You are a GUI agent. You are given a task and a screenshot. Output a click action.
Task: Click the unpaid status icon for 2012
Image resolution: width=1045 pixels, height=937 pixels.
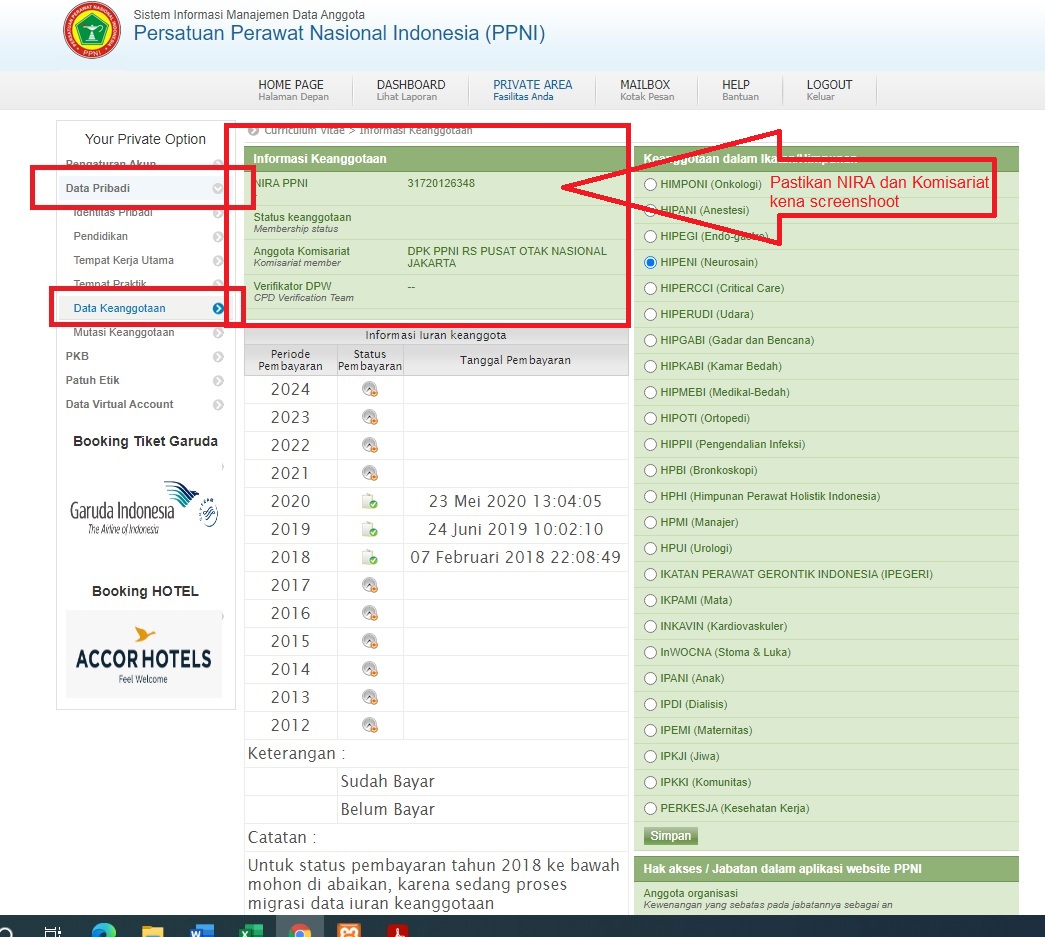pyautogui.click(x=369, y=726)
